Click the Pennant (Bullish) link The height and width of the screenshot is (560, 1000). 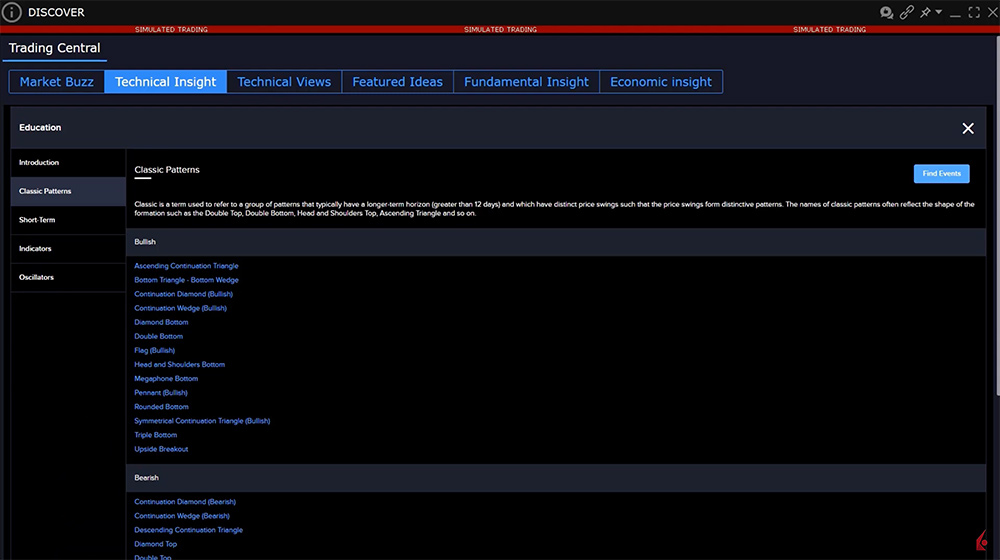click(161, 393)
